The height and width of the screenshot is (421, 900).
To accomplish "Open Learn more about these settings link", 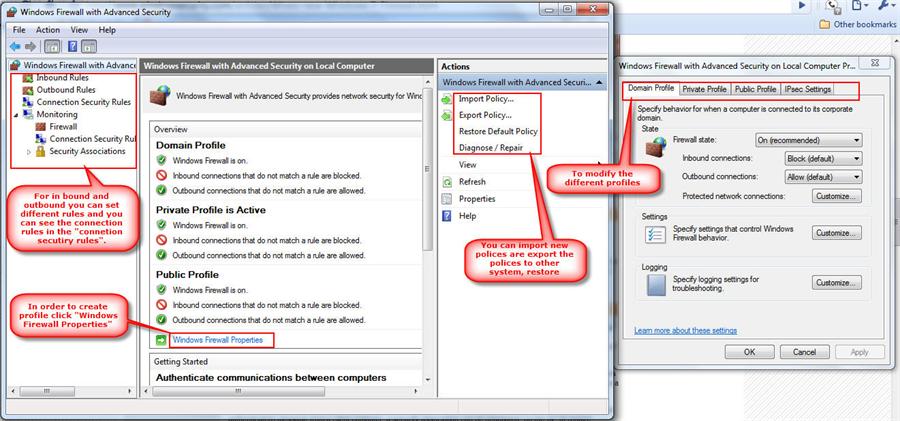I will click(685, 331).
